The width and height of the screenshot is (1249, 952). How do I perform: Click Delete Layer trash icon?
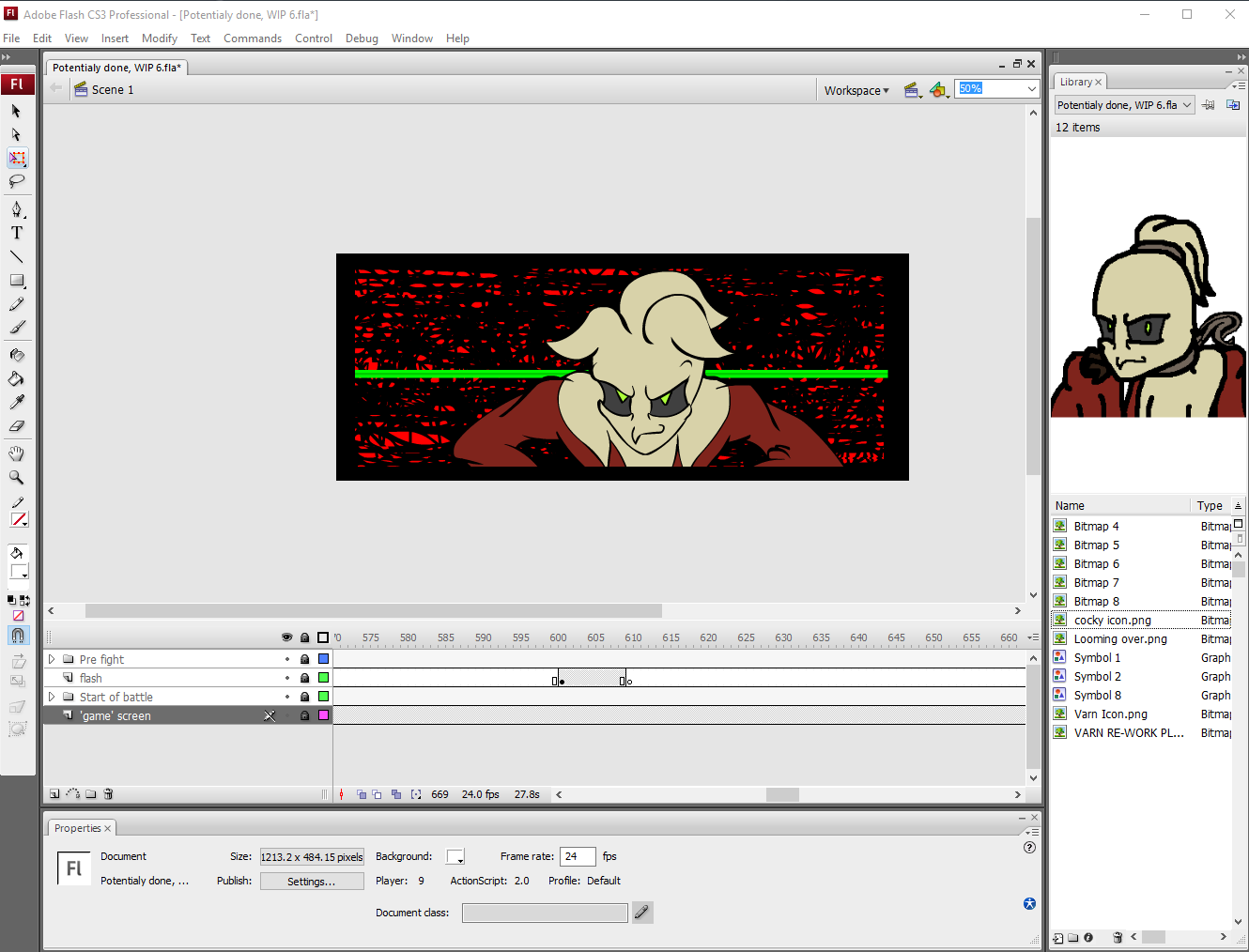coord(108,794)
